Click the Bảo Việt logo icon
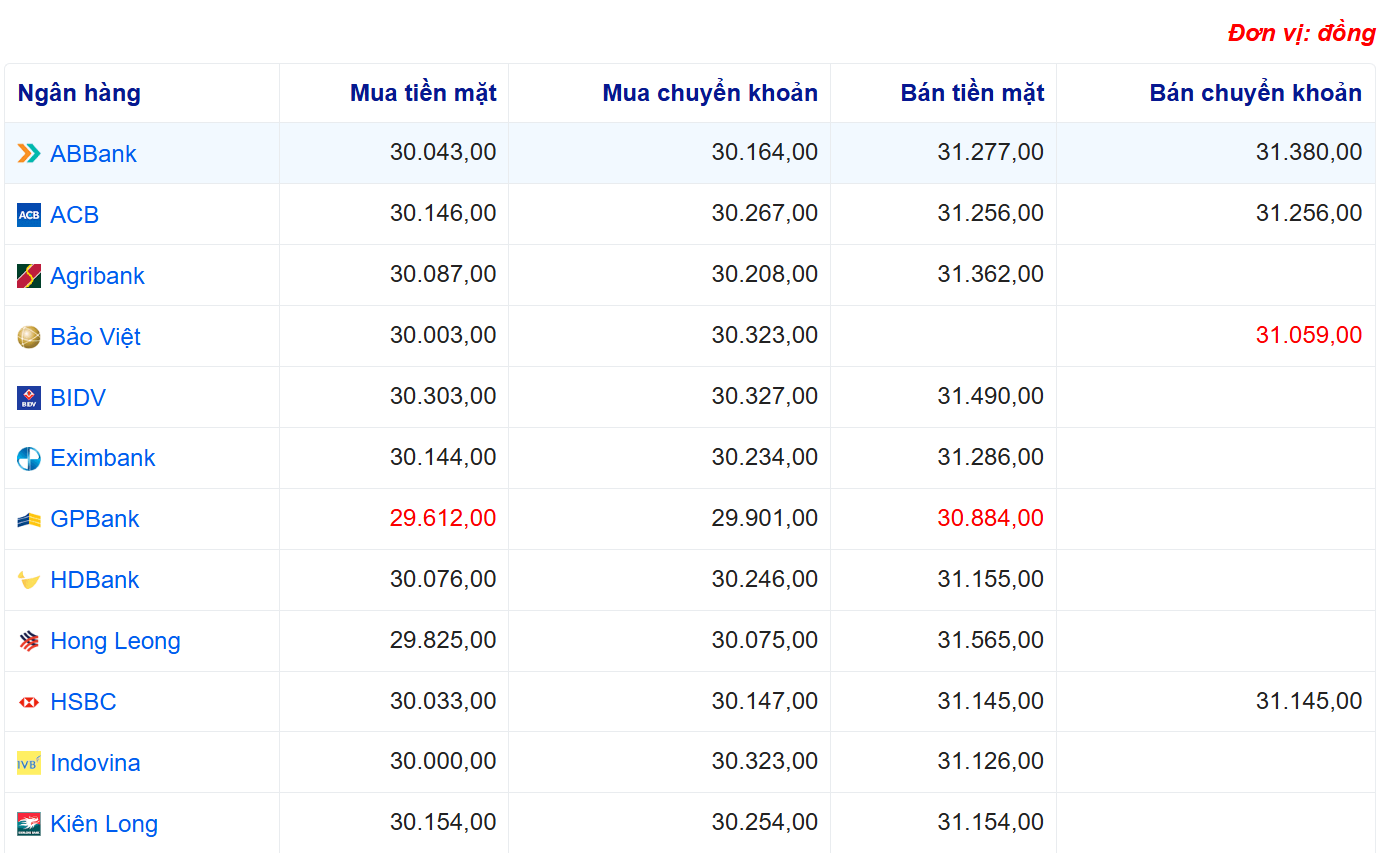1380x853 pixels. (x=29, y=337)
